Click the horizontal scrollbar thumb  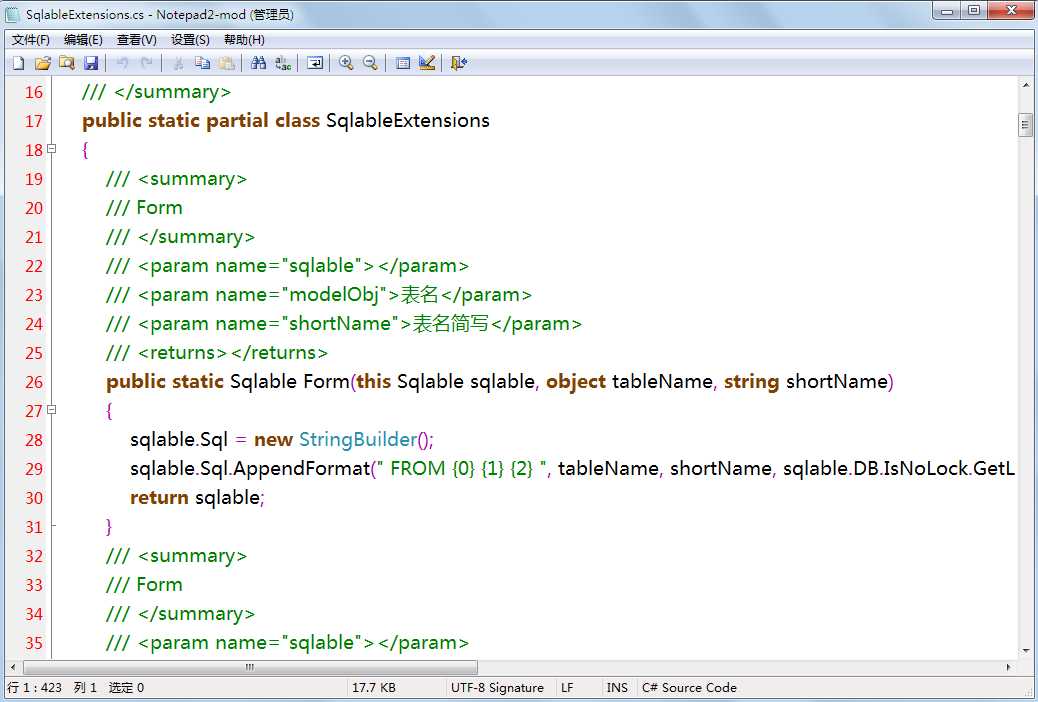250,667
